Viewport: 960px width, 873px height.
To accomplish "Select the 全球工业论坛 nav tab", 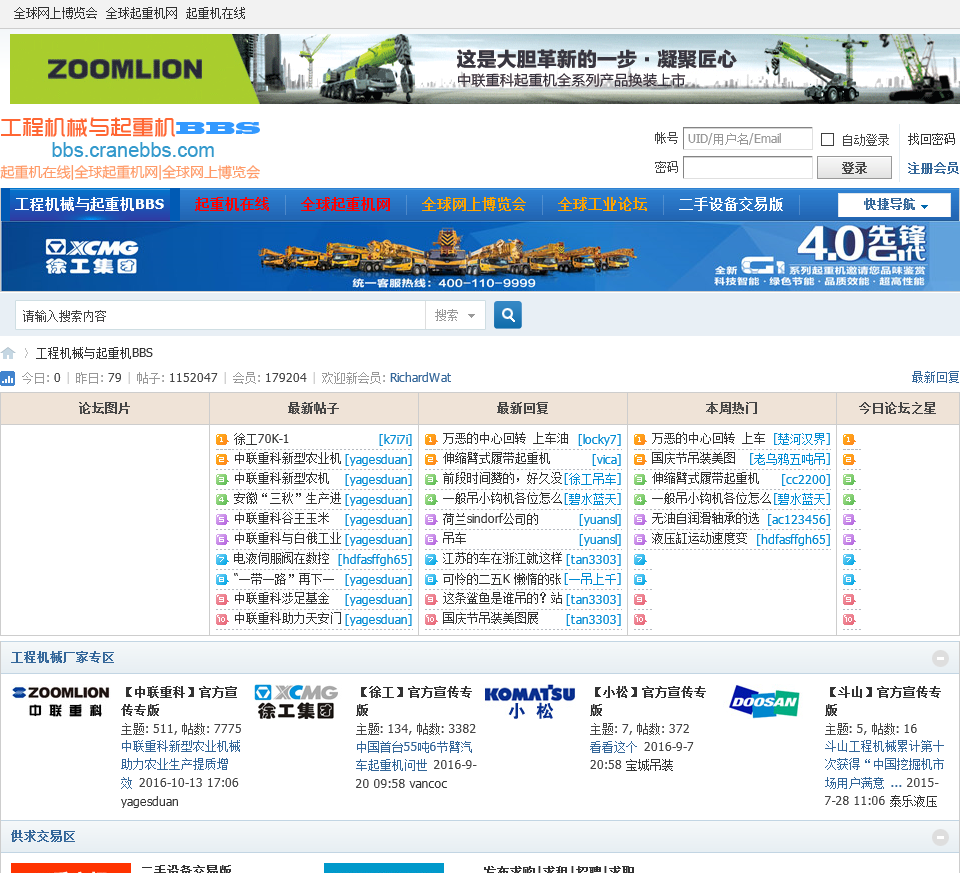I will point(602,204).
